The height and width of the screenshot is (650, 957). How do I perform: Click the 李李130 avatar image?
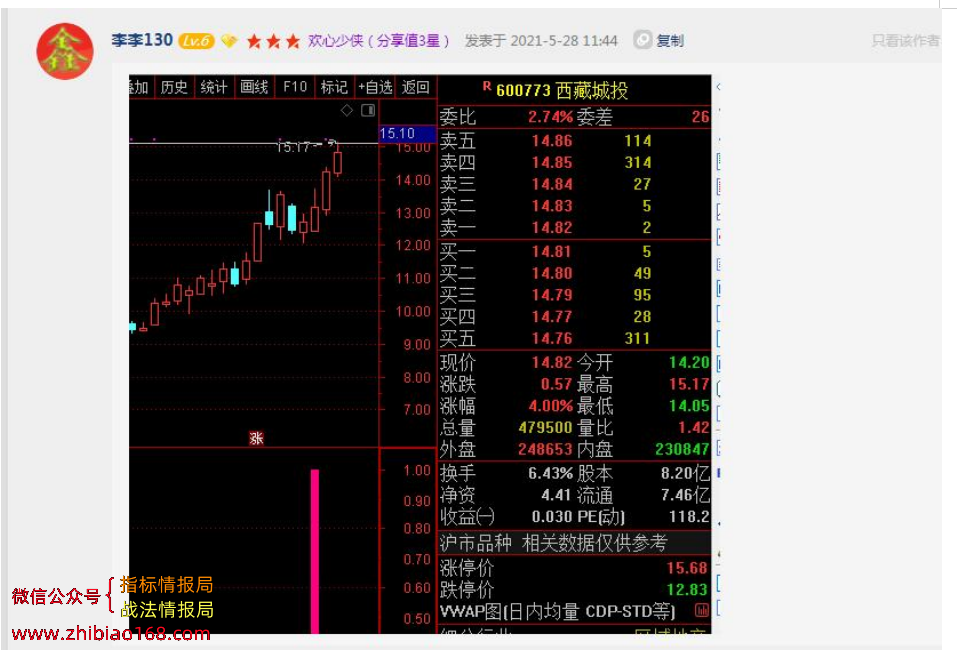[65, 51]
